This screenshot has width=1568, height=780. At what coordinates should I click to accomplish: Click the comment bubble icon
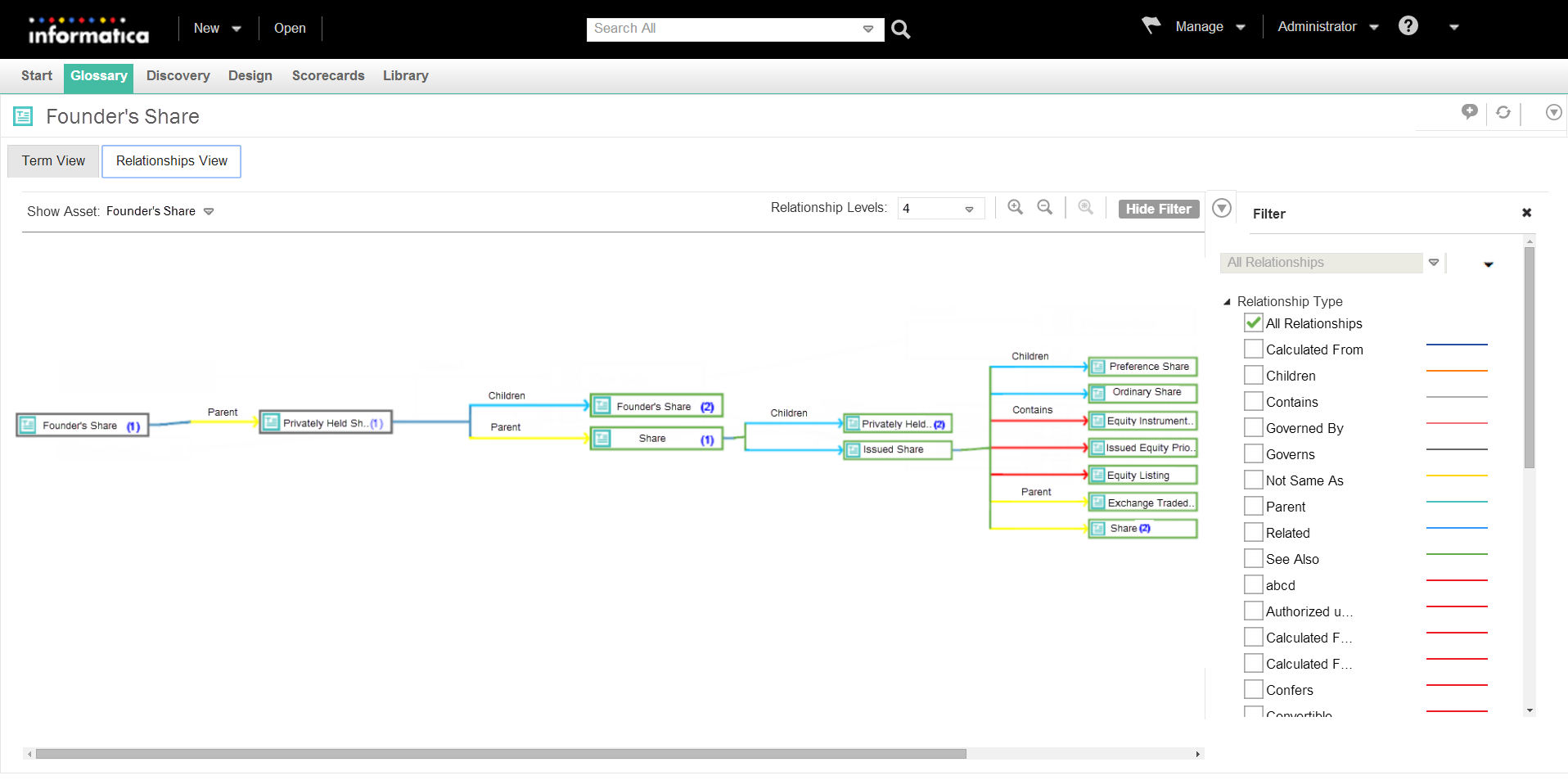coord(1470,112)
